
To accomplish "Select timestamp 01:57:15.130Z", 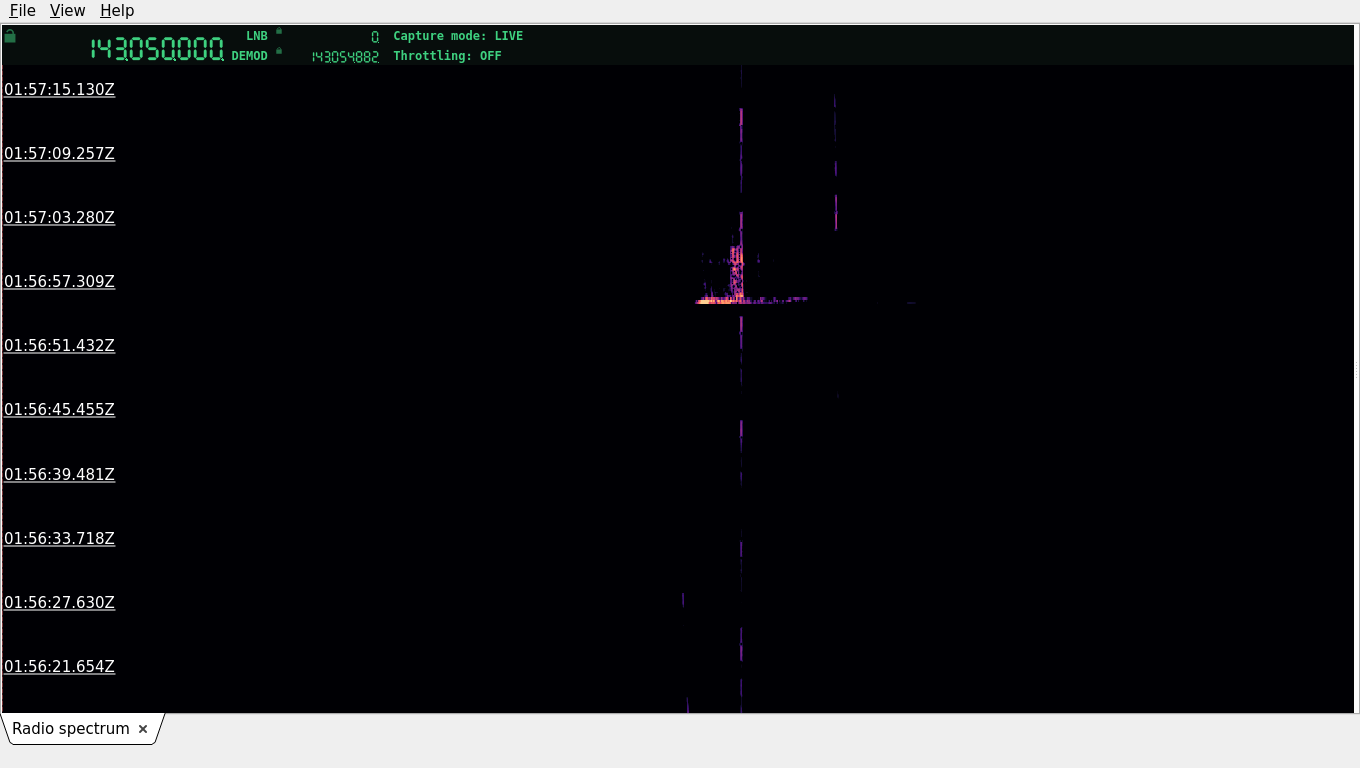I will pos(59,90).
